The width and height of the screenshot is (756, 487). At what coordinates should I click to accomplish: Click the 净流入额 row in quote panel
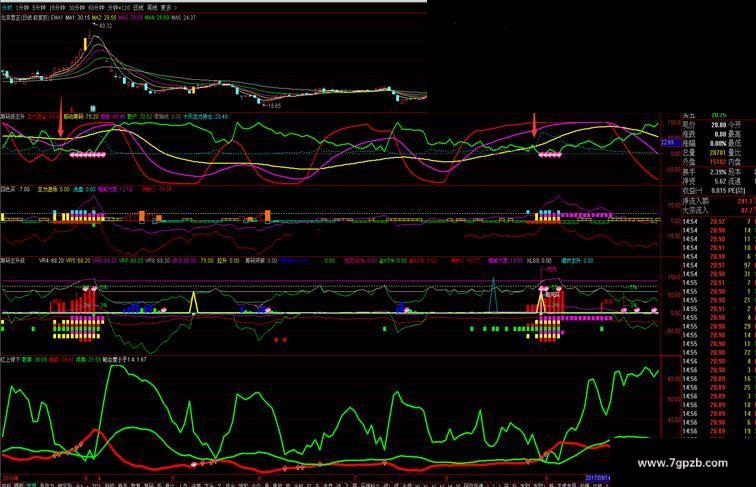click(x=719, y=201)
